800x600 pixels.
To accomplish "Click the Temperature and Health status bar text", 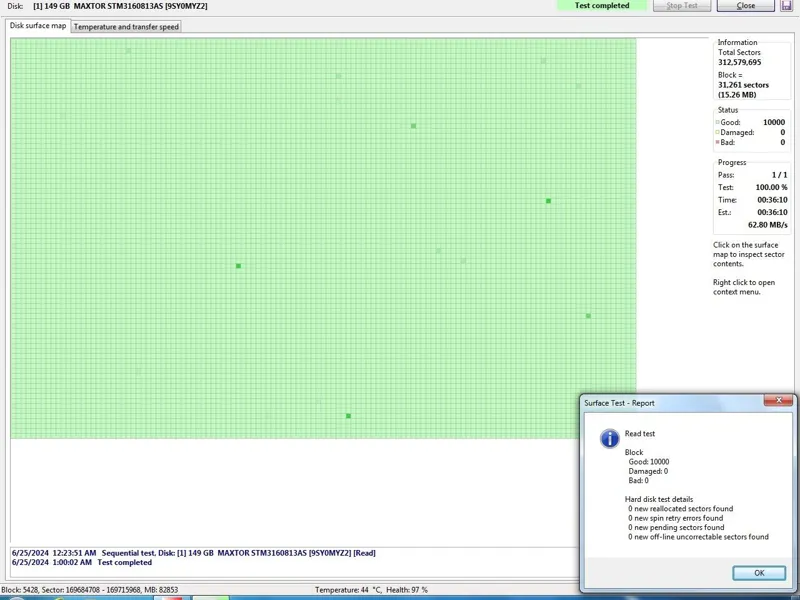I will 371,590.
